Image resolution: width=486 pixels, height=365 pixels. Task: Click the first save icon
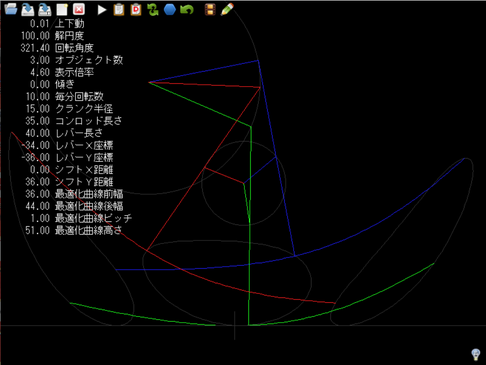28,9
